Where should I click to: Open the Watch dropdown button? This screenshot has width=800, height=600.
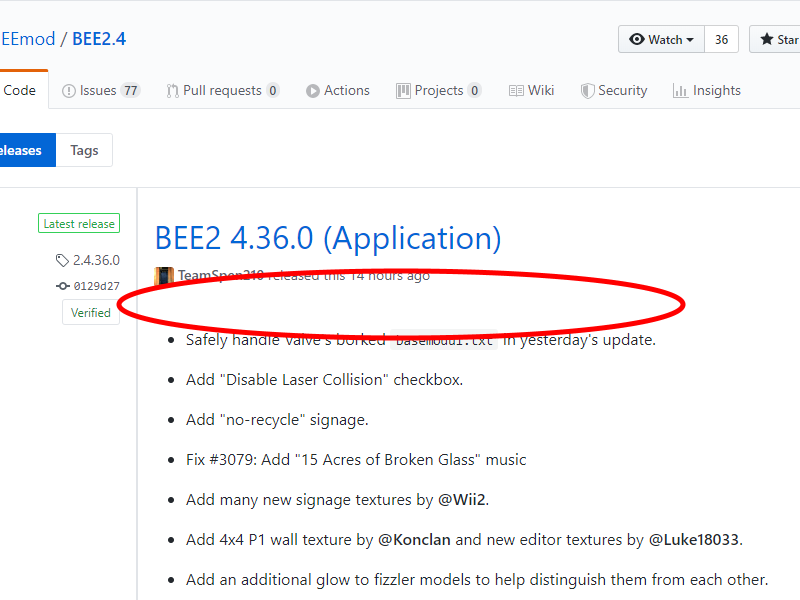click(661, 39)
